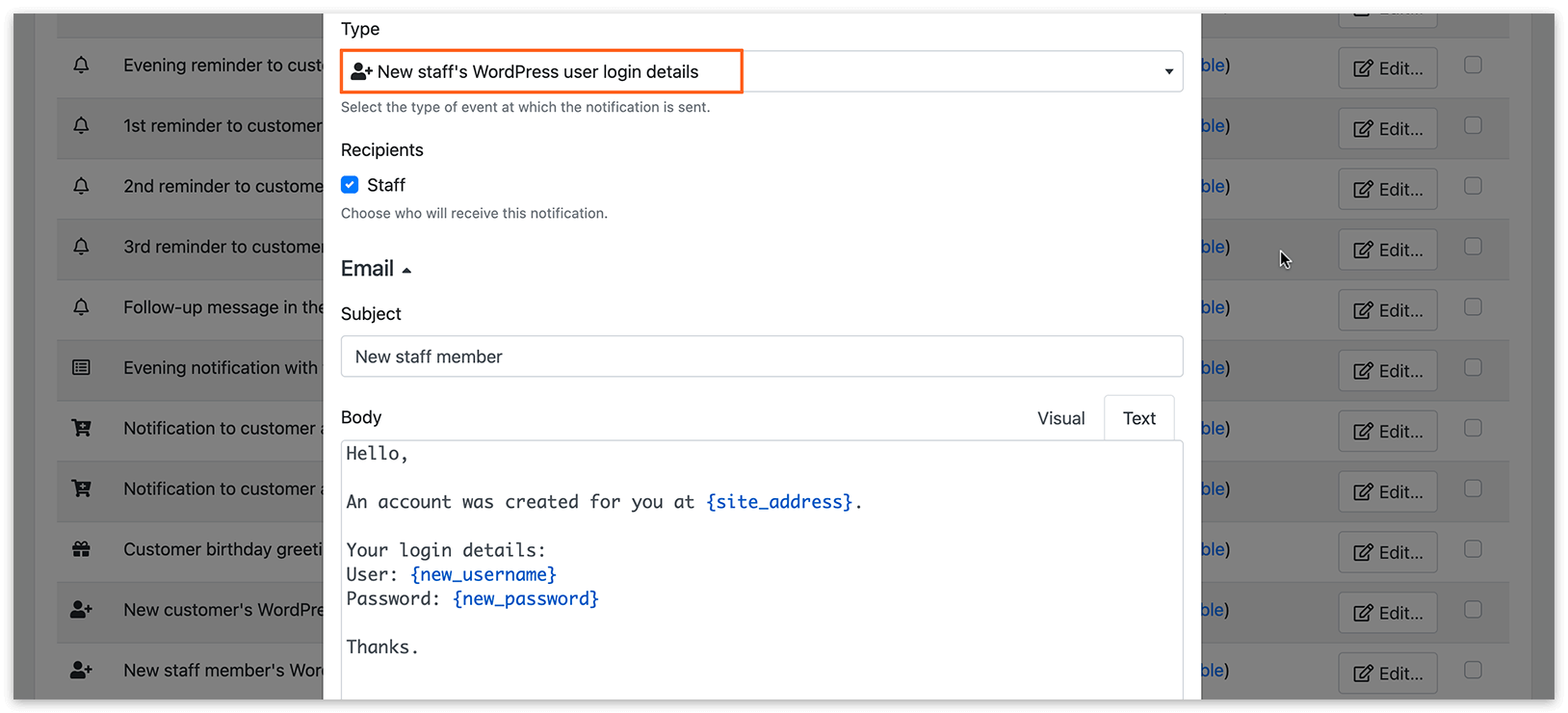Click bell icon beside Evening reminder row

pos(82,66)
